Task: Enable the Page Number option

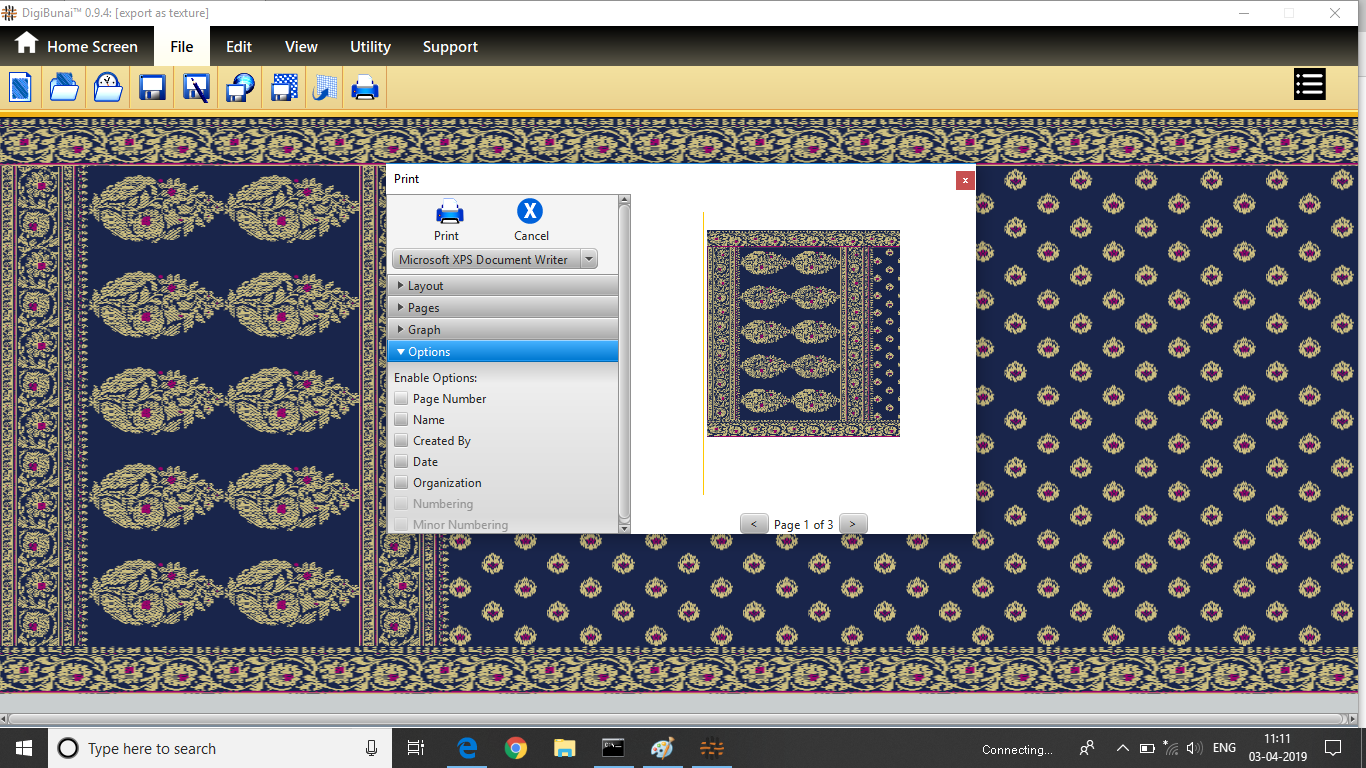Action: (x=401, y=398)
